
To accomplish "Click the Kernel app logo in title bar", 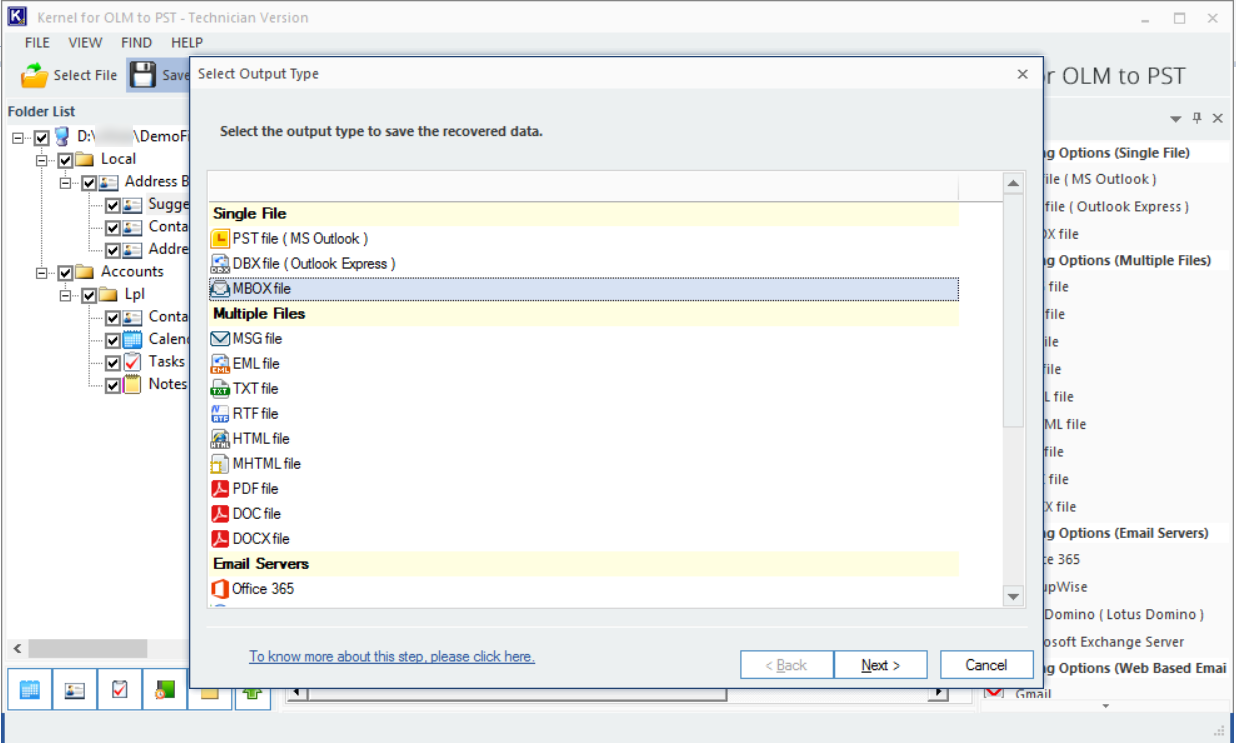I will (16, 17).
